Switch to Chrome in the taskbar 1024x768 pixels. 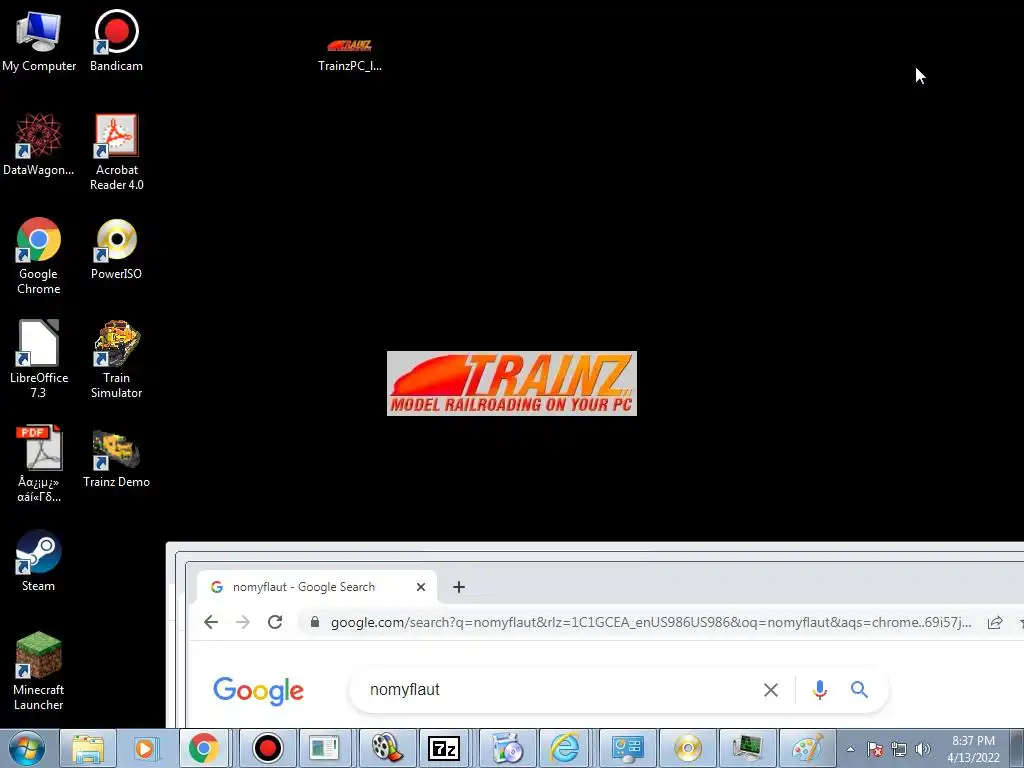(203, 748)
